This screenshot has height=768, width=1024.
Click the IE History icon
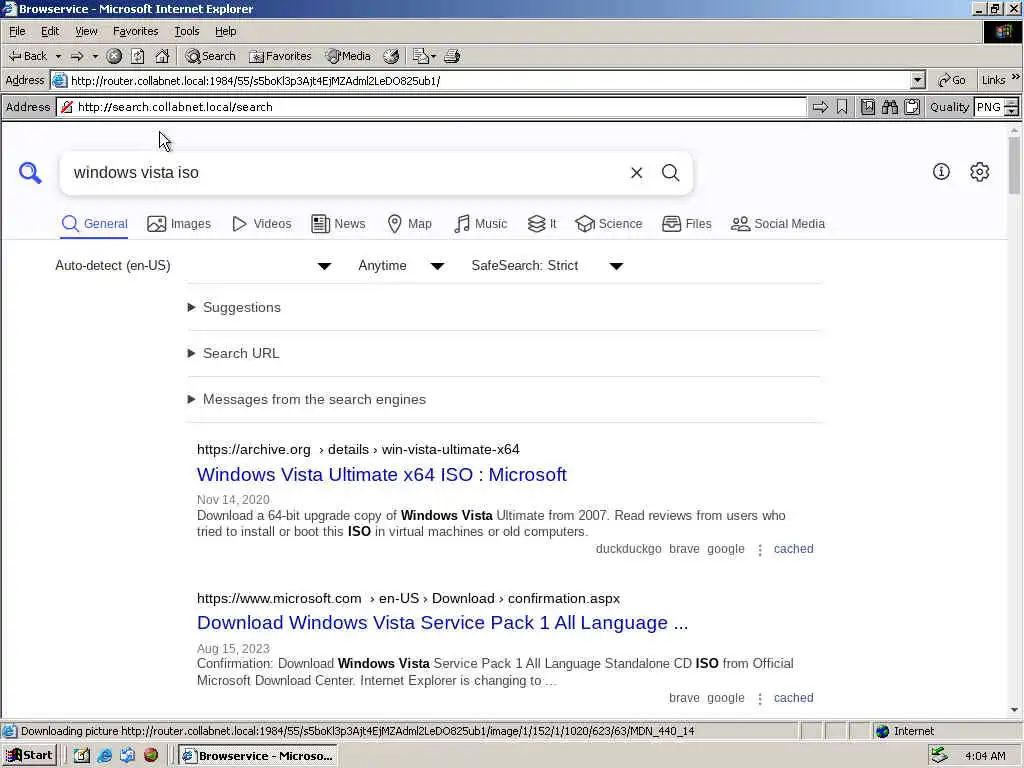[391, 56]
